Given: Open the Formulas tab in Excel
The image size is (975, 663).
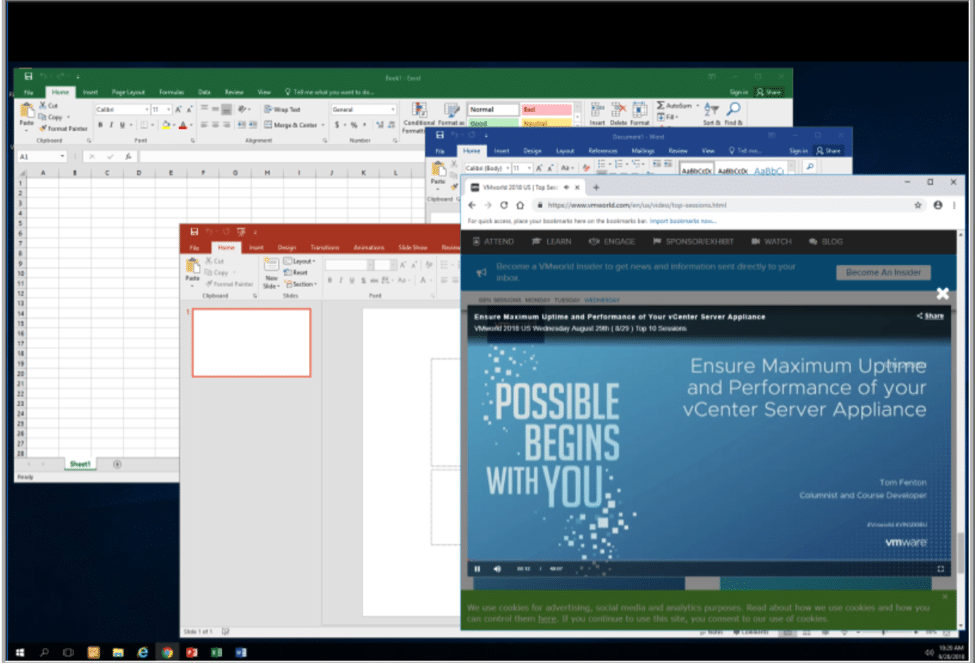Looking at the screenshot, I should click(x=172, y=92).
